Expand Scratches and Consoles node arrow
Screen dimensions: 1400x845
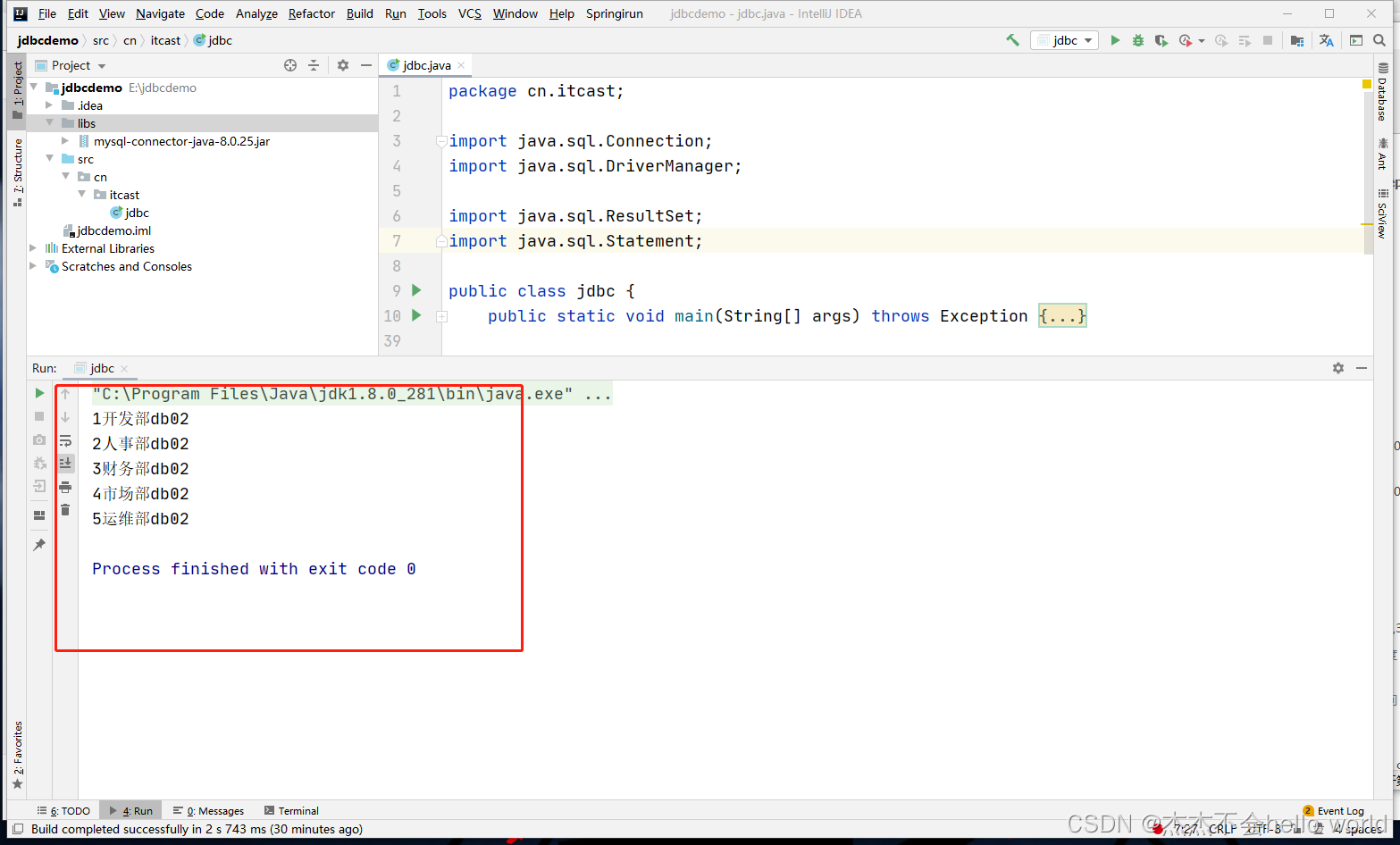(34, 266)
